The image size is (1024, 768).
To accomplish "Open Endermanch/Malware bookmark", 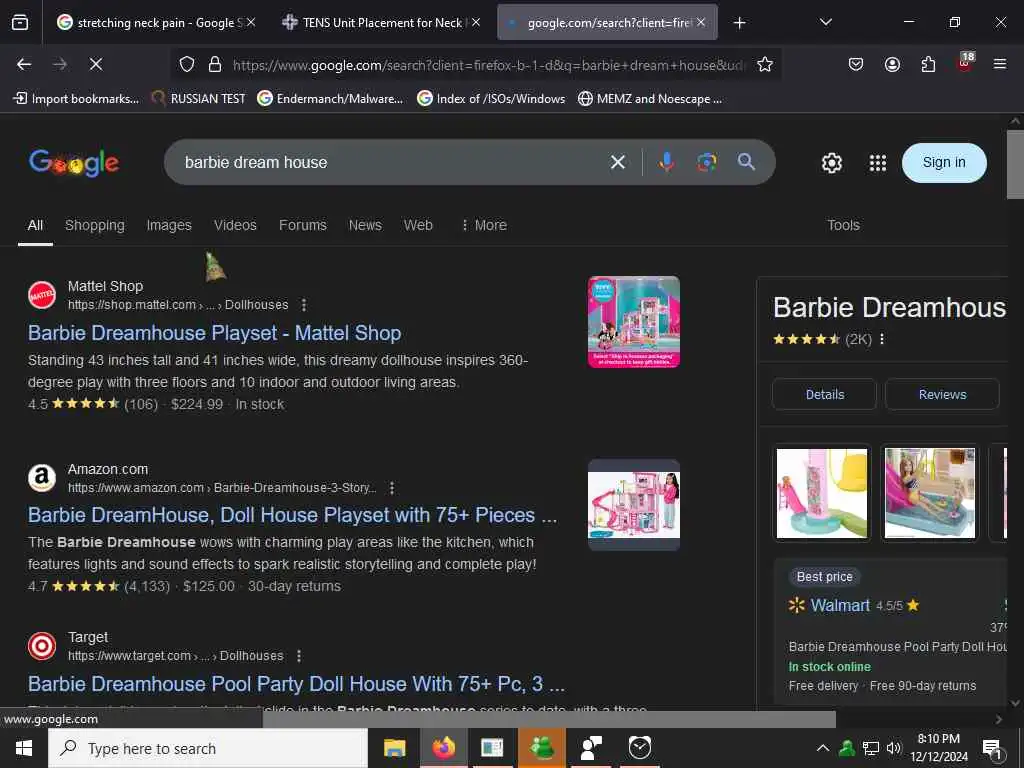I will click(330, 99).
